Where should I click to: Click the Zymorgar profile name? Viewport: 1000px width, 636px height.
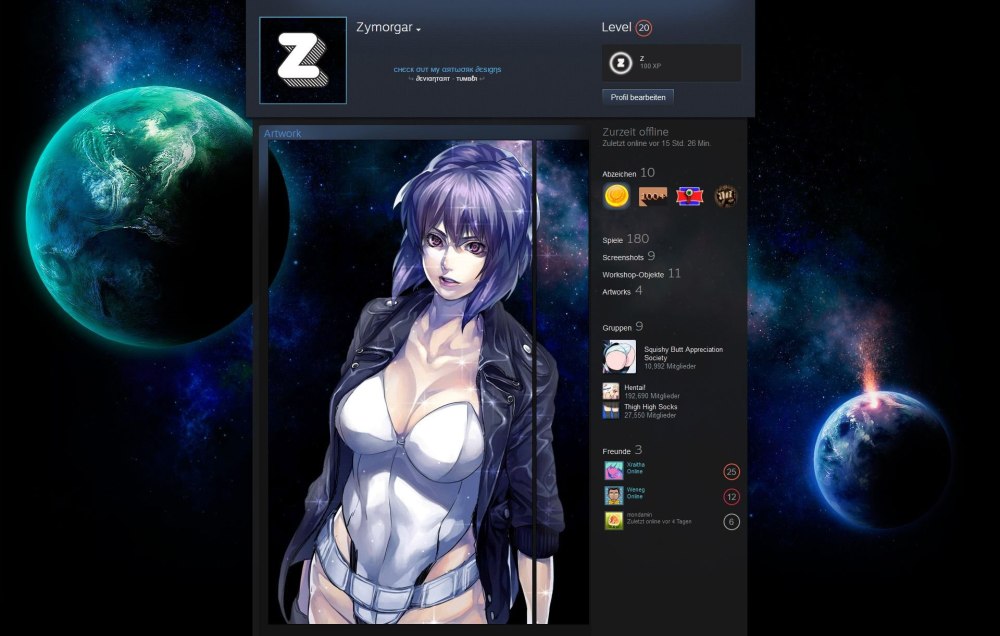point(384,27)
